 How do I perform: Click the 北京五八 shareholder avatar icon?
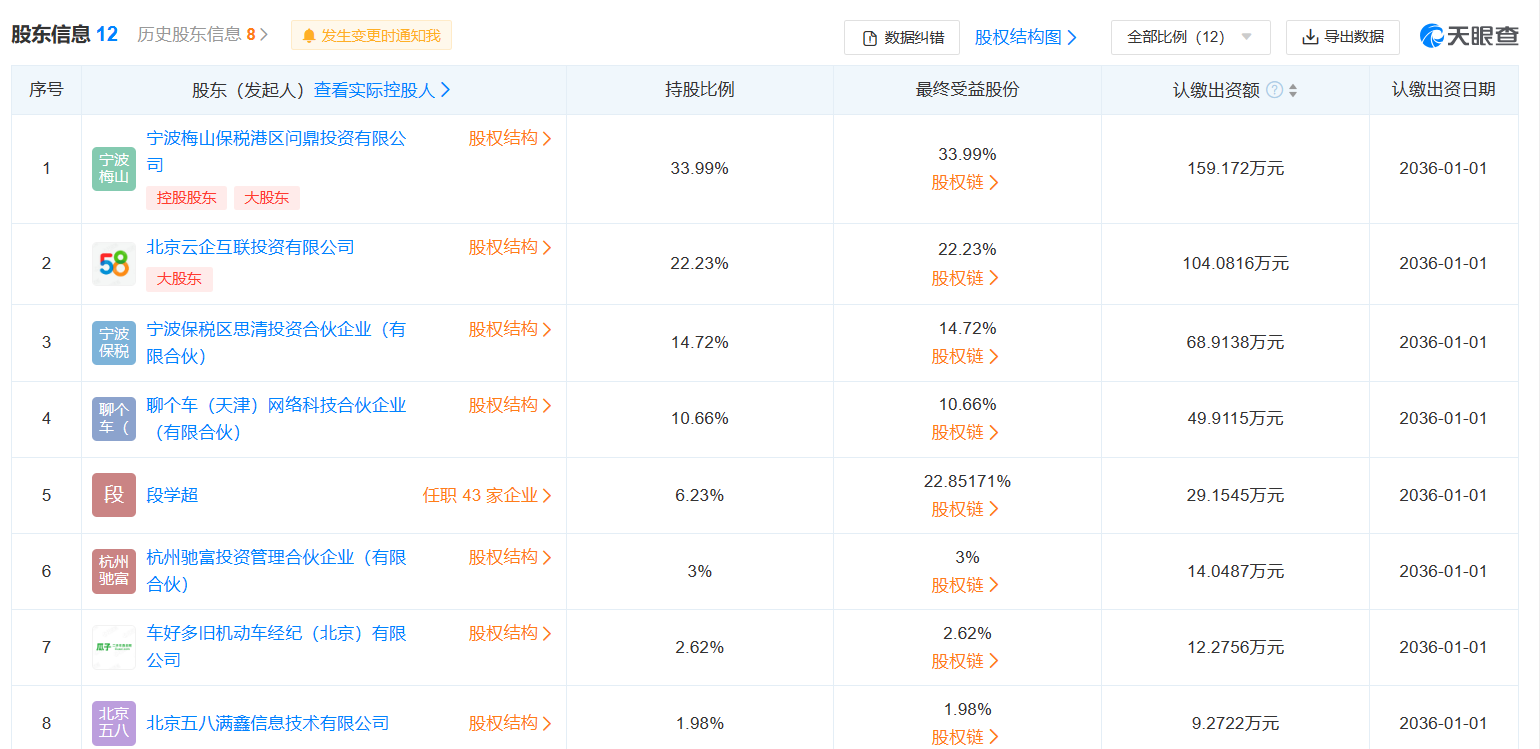pyautogui.click(x=114, y=723)
